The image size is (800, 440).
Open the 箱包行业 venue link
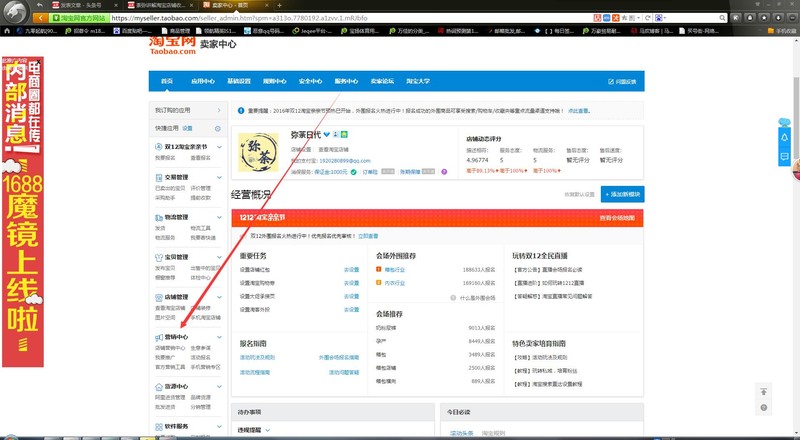tap(394, 270)
